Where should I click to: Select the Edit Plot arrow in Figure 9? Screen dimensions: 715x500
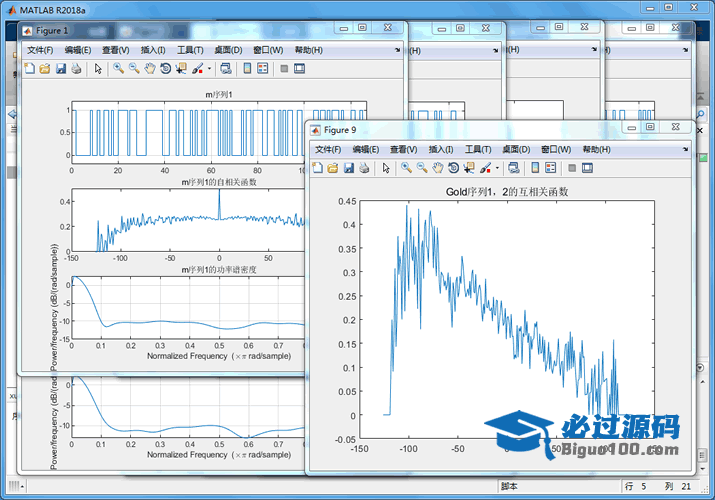pyautogui.click(x=386, y=168)
